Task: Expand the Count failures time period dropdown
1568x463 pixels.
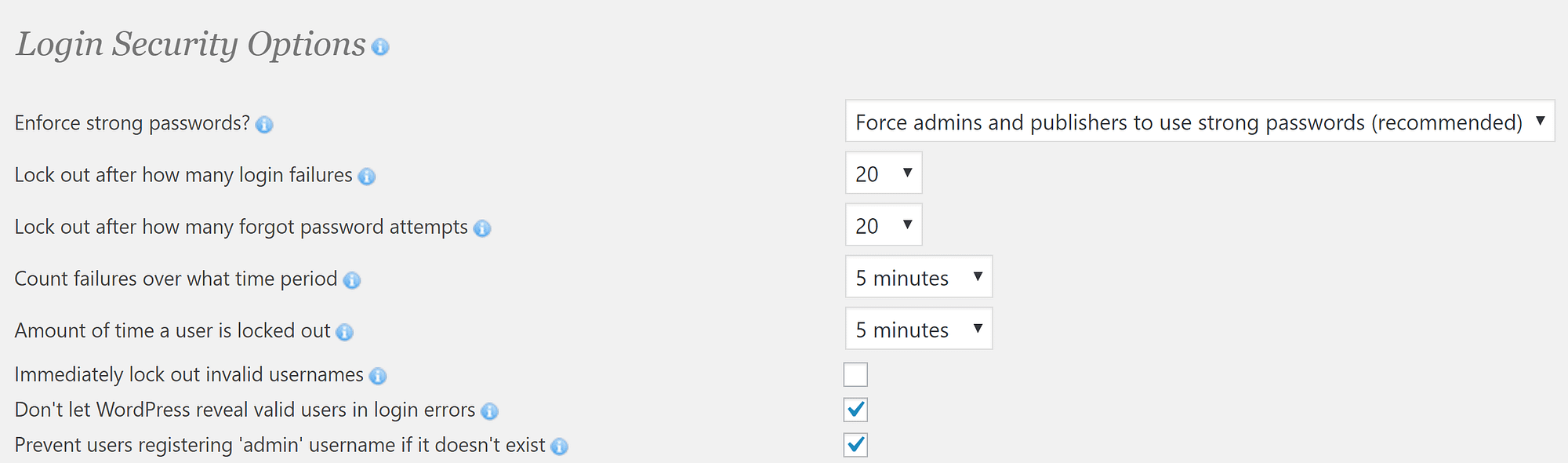Action: click(x=919, y=276)
